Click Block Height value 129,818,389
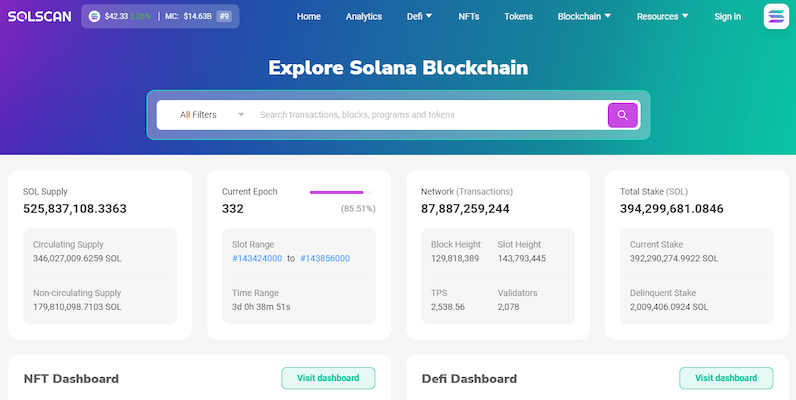This screenshot has height=400, width=796. click(455, 258)
